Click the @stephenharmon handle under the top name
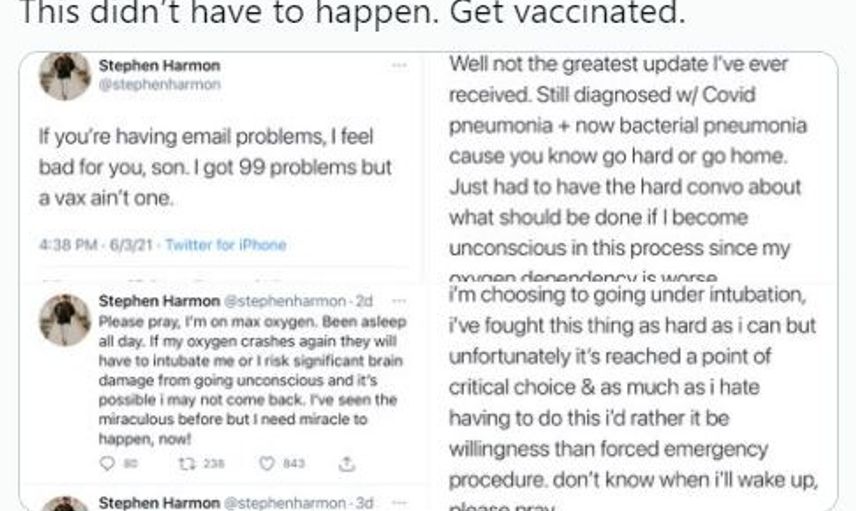This screenshot has width=856, height=511. pyautogui.click(x=159, y=85)
